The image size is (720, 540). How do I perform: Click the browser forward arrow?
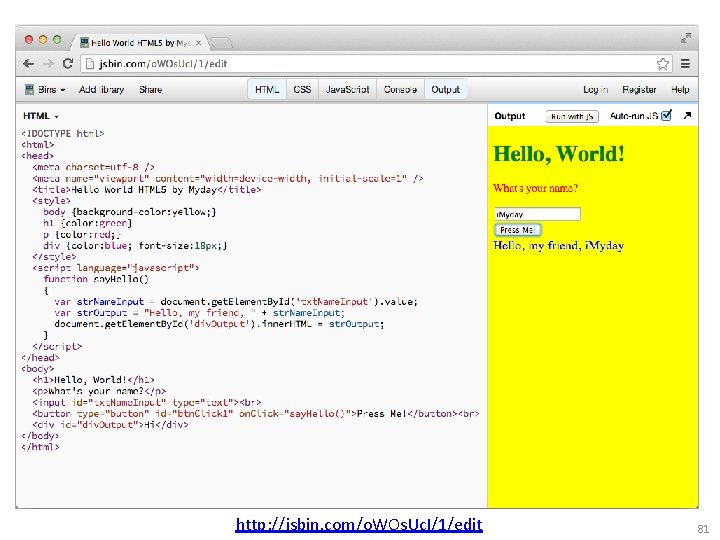point(48,64)
